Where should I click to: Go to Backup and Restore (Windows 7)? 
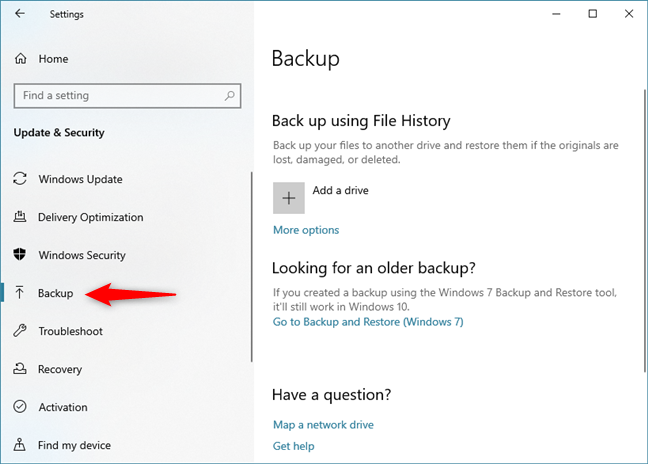pos(368,322)
